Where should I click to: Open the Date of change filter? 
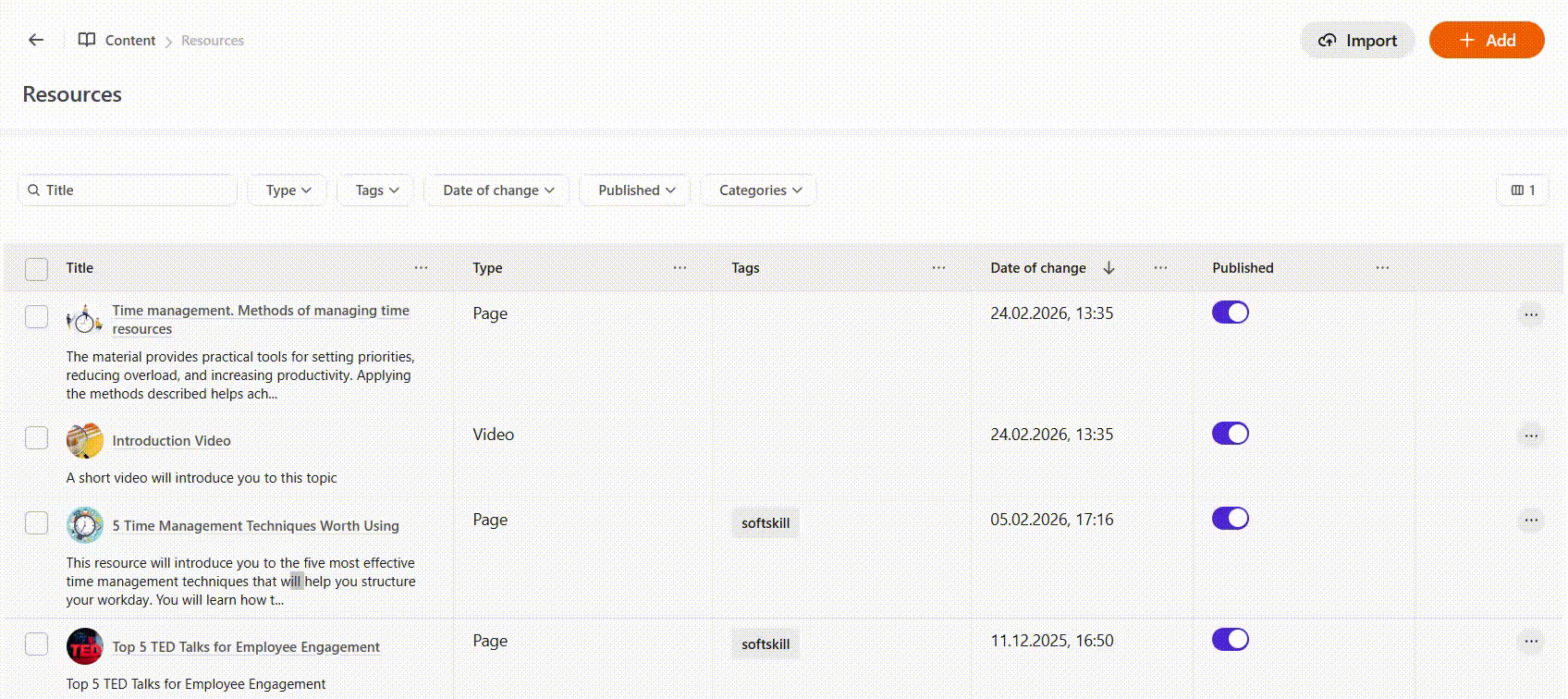click(x=497, y=190)
